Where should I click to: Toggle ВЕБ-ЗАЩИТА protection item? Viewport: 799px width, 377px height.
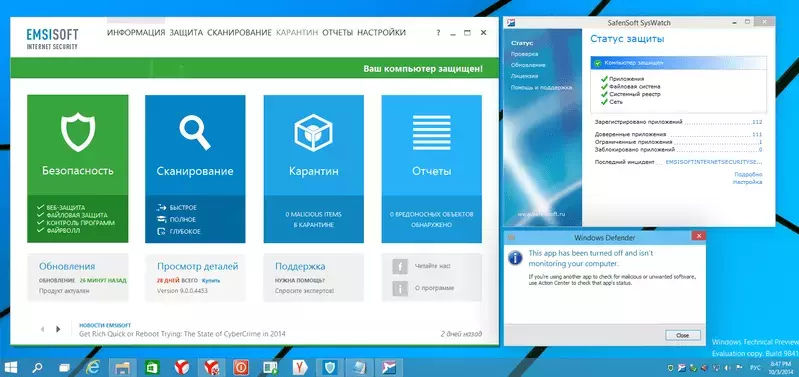point(61,208)
